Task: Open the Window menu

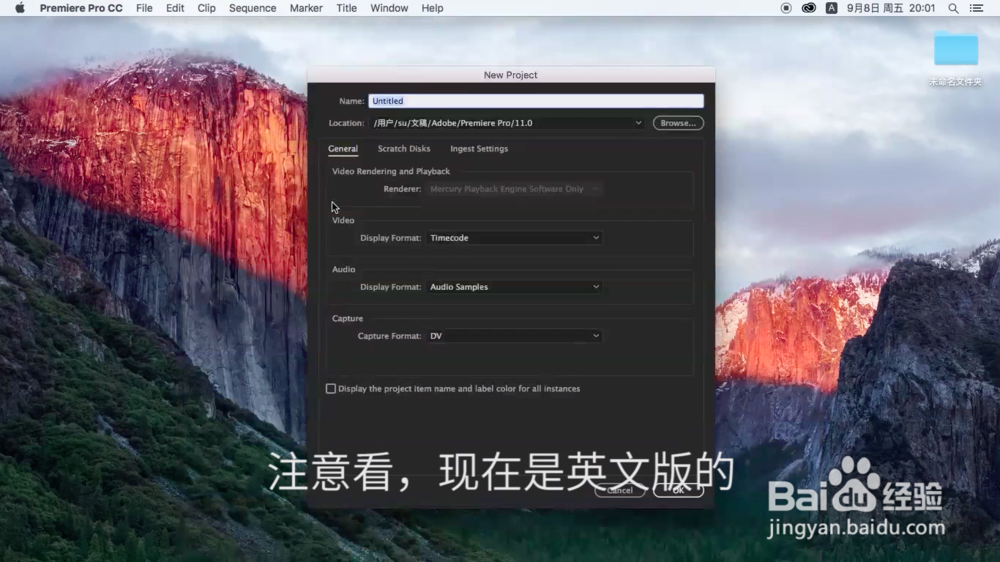Action: pyautogui.click(x=389, y=8)
